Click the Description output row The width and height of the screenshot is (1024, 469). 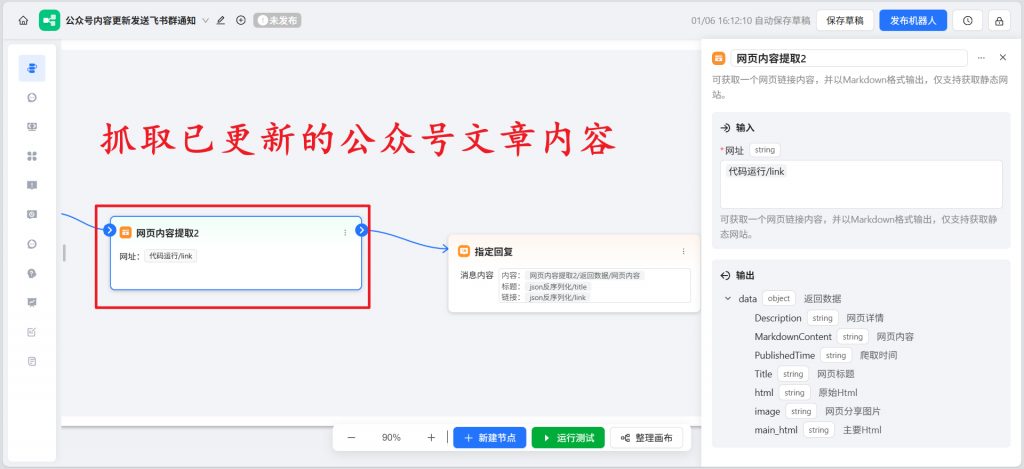coord(819,318)
